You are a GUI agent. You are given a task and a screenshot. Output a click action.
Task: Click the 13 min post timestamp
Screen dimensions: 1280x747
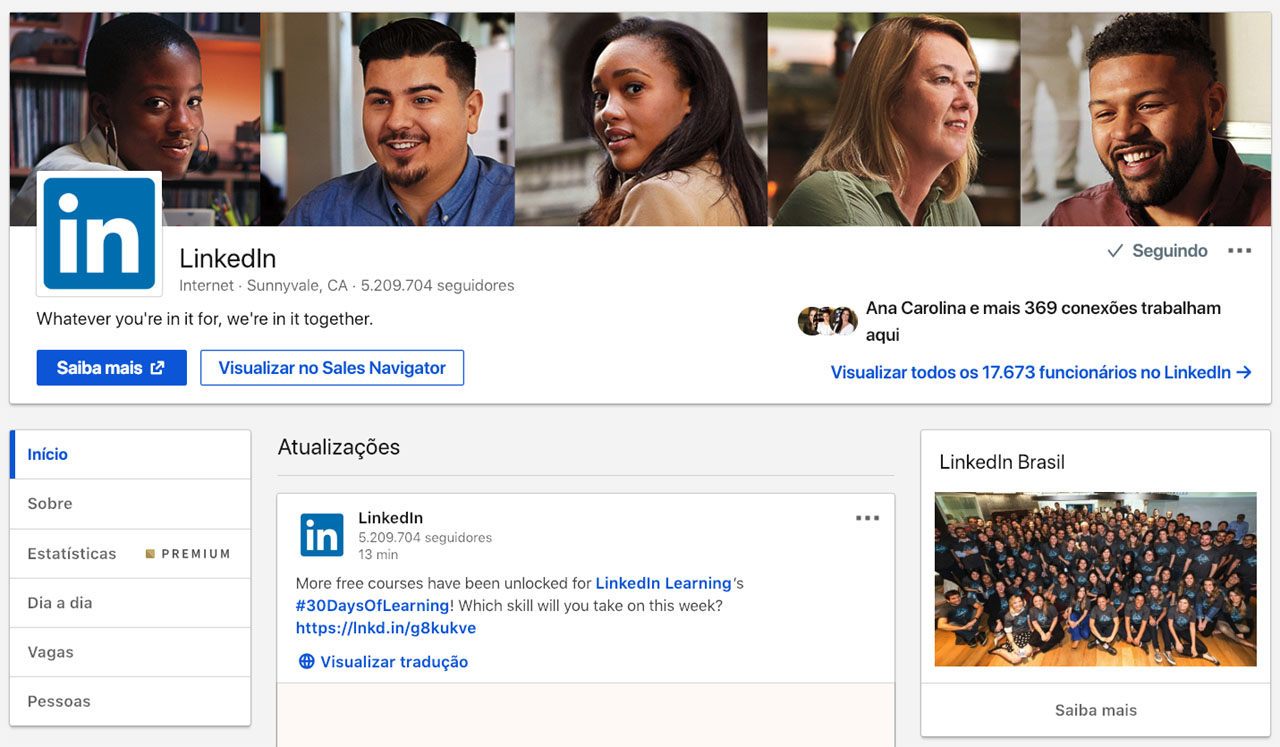(x=378, y=554)
